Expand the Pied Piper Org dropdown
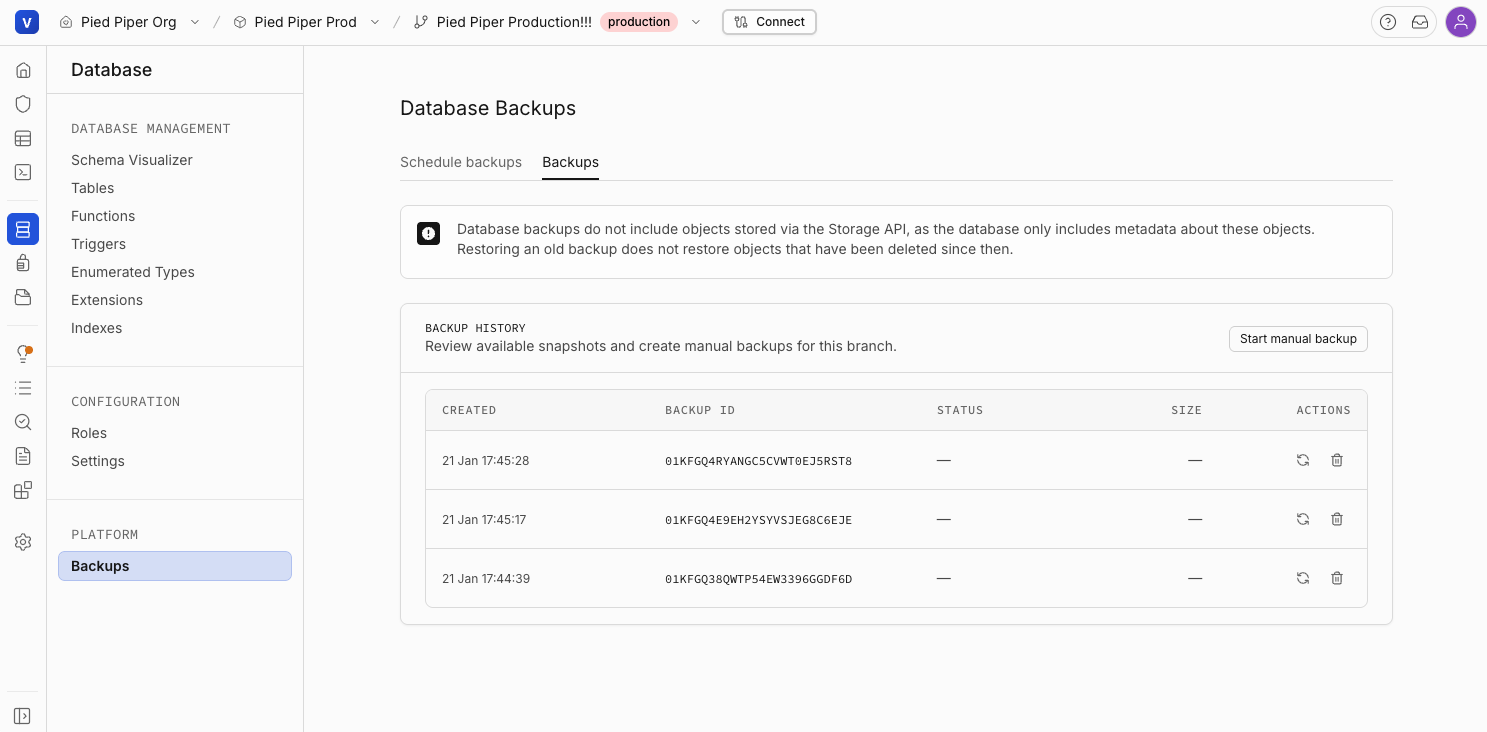 (x=195, y=22)
